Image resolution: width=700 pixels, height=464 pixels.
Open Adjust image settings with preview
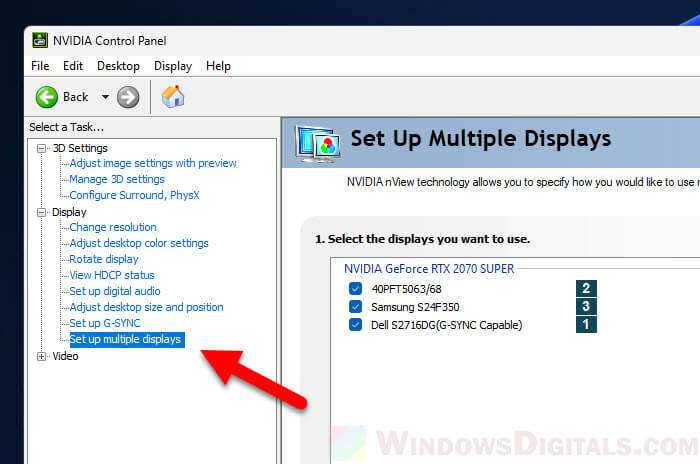pyautogui.click(x=153, y=163)
